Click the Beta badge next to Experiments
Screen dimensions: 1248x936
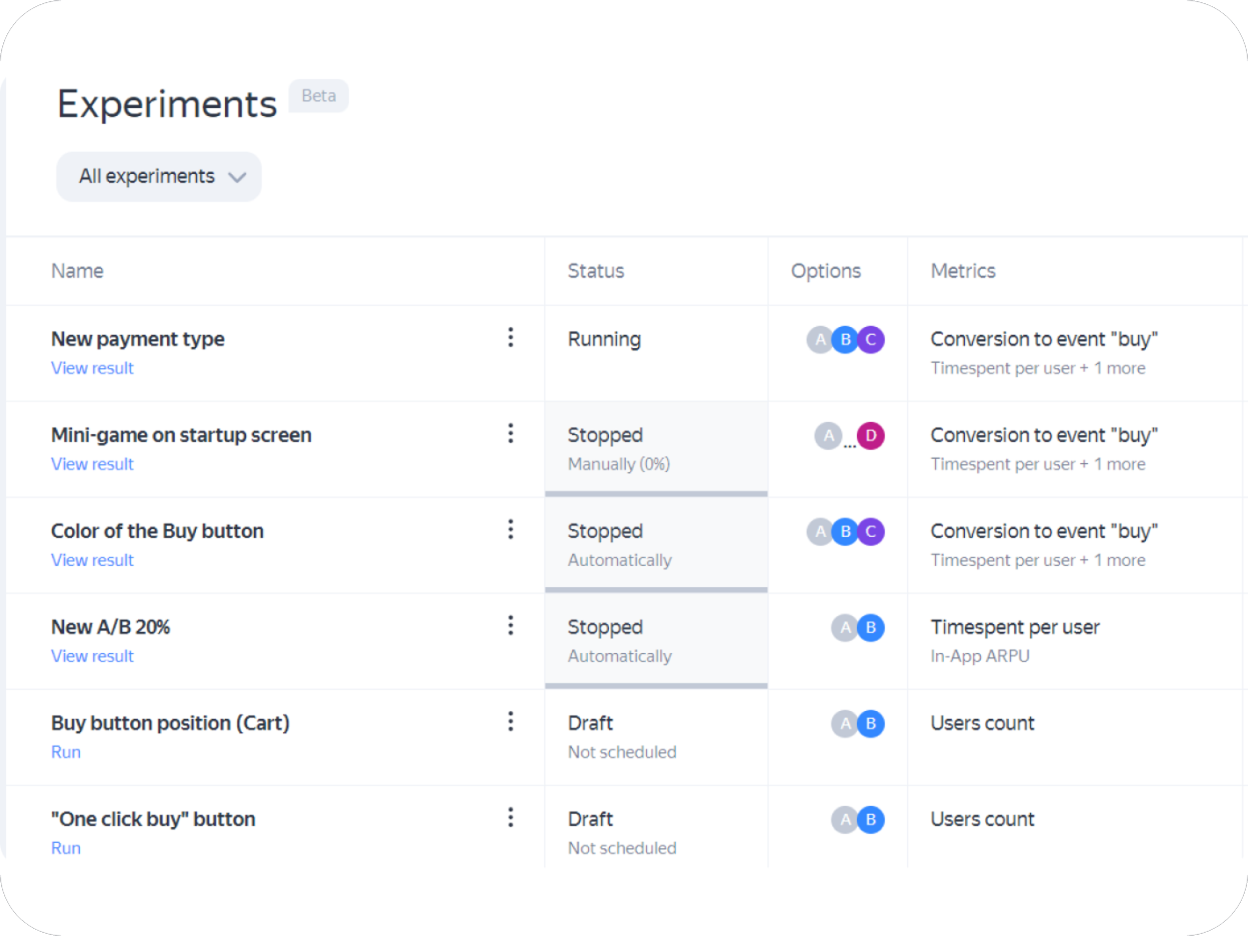[318, 96]
